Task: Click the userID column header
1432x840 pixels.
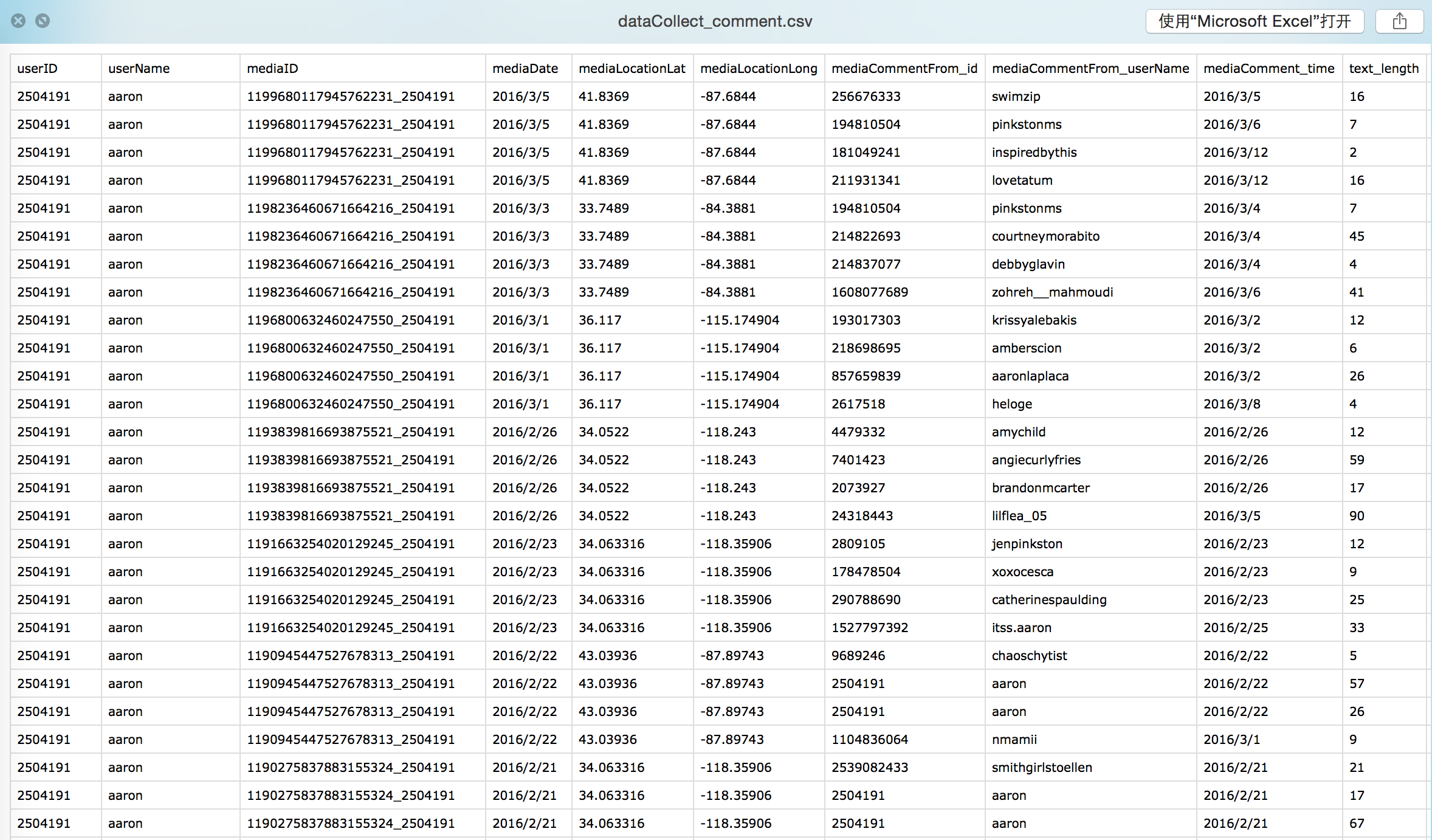Action: 38,69
